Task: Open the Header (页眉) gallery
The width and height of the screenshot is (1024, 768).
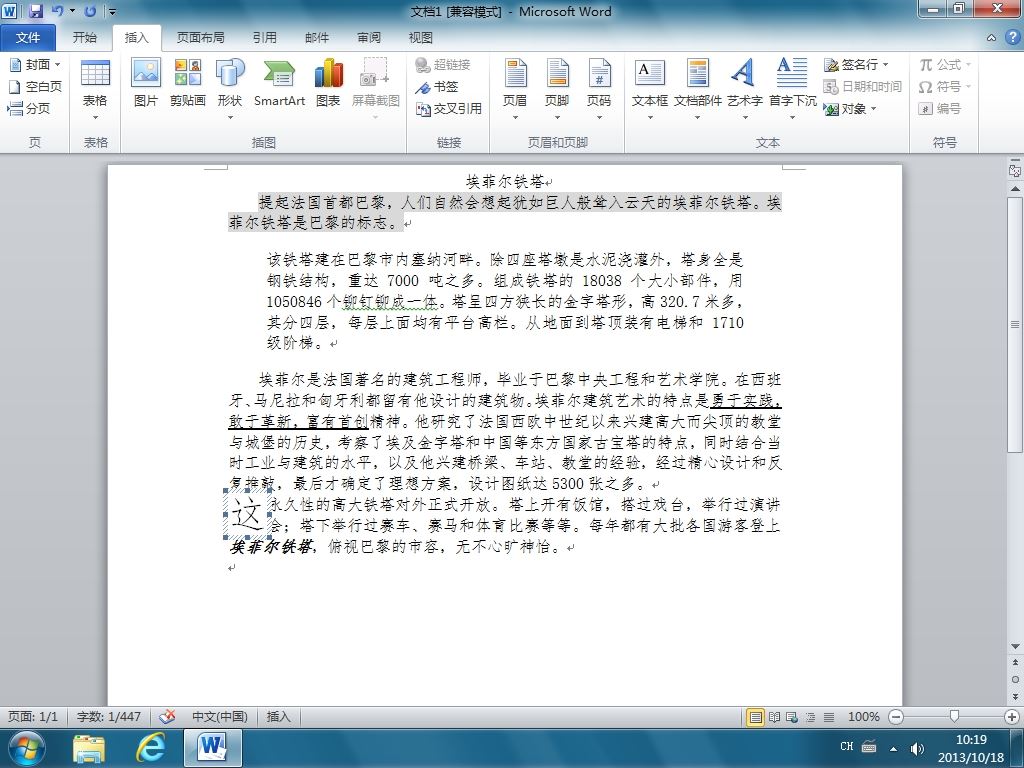Action: tap(515, 90)
